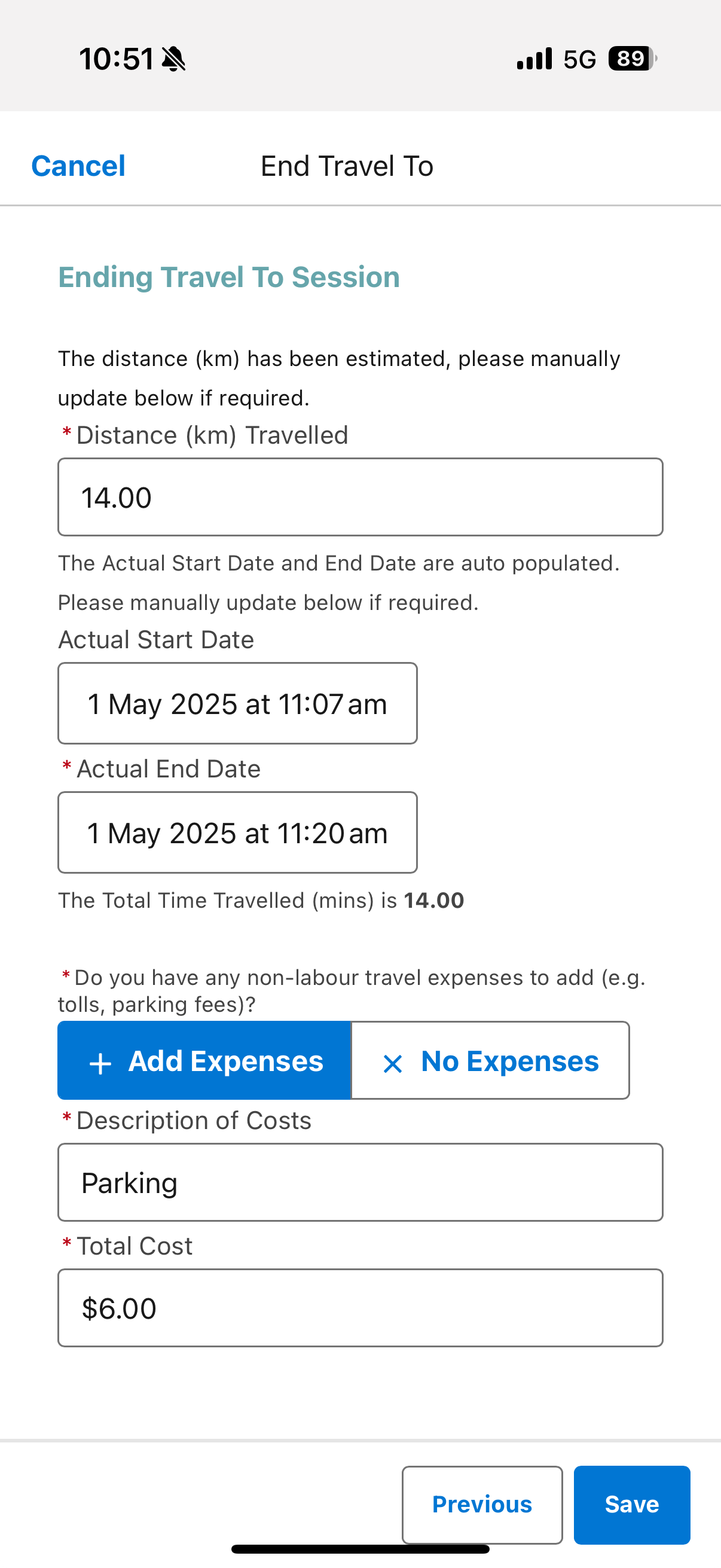This screenshot has height=1568, width=721.
Task: Edit the Distance (km) Travelled field
Action: pyautogui.click(x=360, y=498)
